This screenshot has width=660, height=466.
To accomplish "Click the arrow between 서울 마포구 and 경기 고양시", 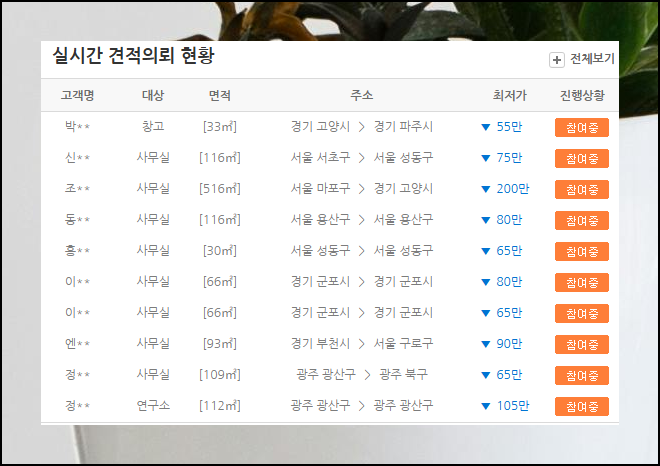I will pyautogui.click(x=361, y=189).
